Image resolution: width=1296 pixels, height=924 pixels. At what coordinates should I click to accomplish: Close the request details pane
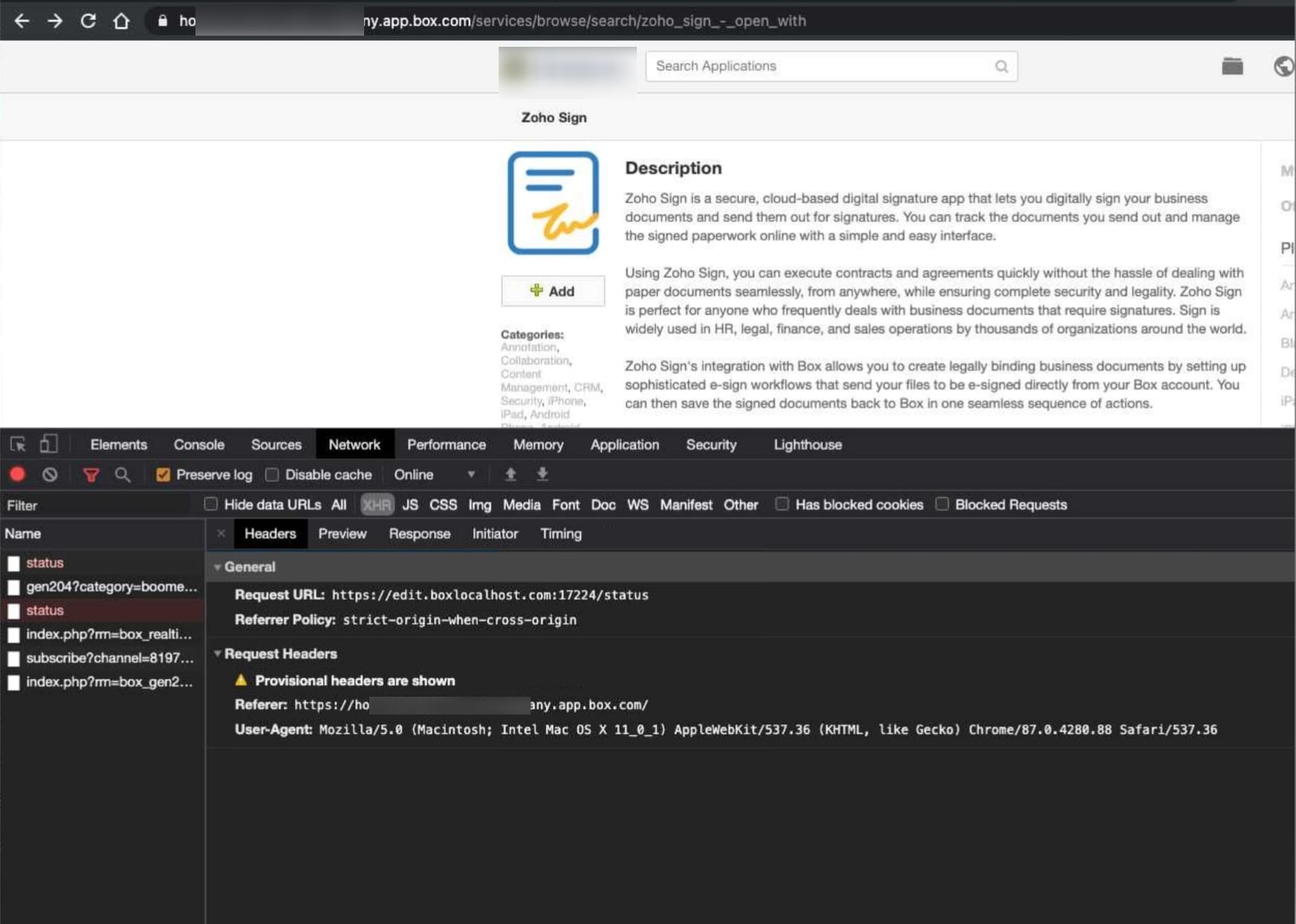(221, 533)
